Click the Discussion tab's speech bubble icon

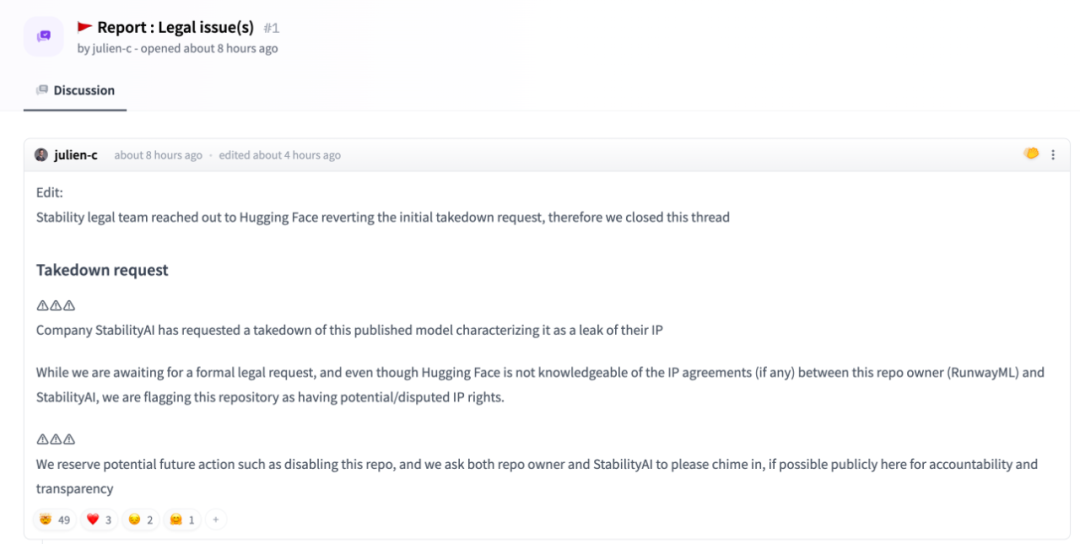pos(42,90)
